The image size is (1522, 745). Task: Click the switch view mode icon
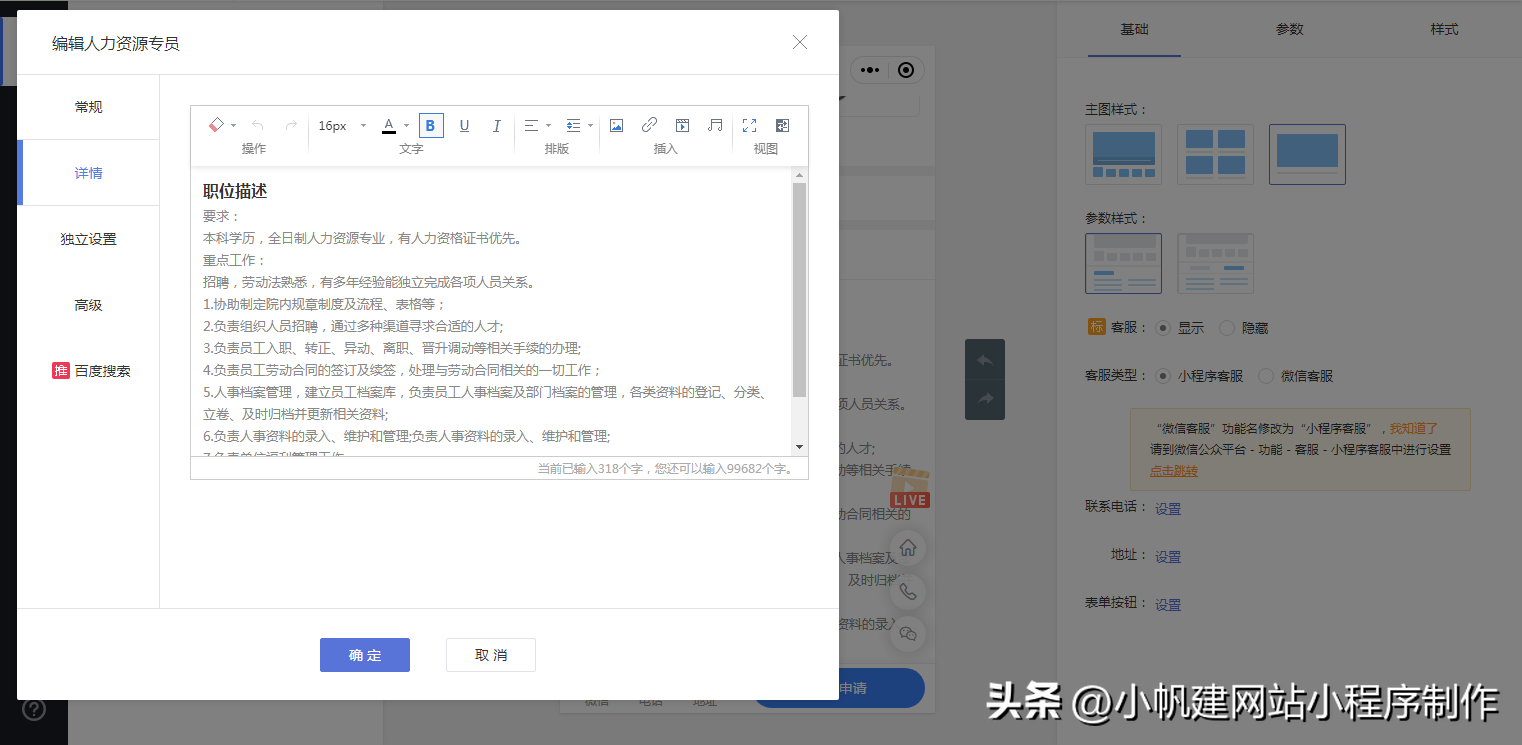pyautogui.click(x=783, y=125)
